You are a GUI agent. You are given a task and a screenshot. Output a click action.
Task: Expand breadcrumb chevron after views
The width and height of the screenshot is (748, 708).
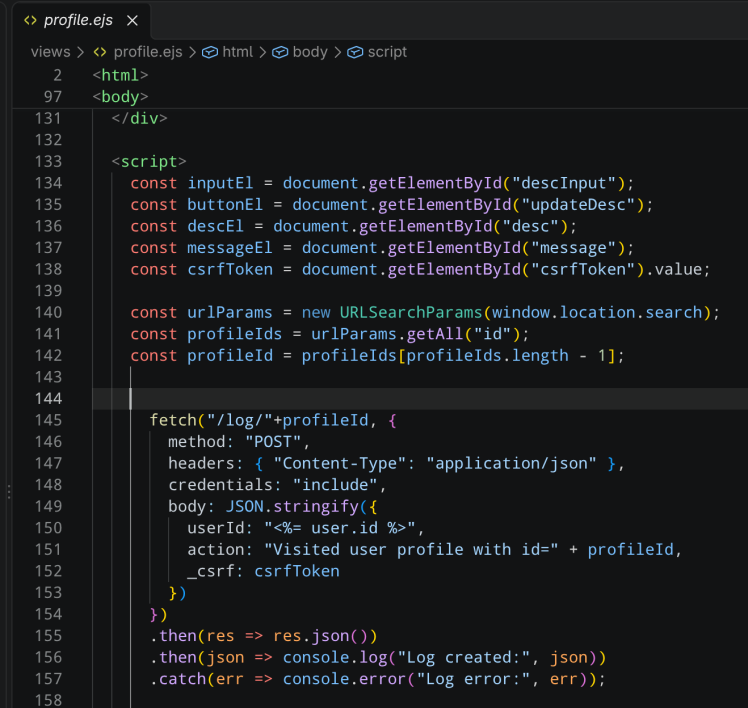tap(81, 52)
